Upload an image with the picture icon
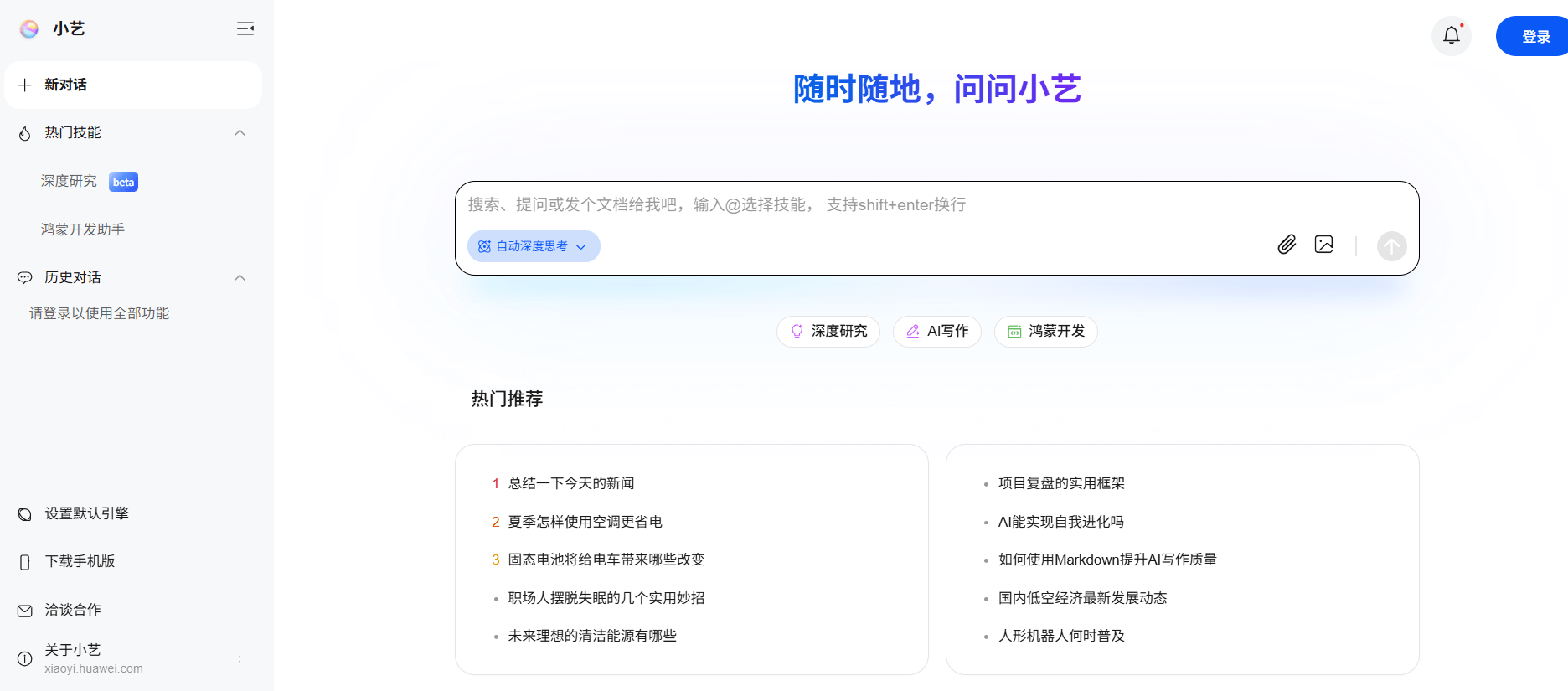 click(1324, 245)
